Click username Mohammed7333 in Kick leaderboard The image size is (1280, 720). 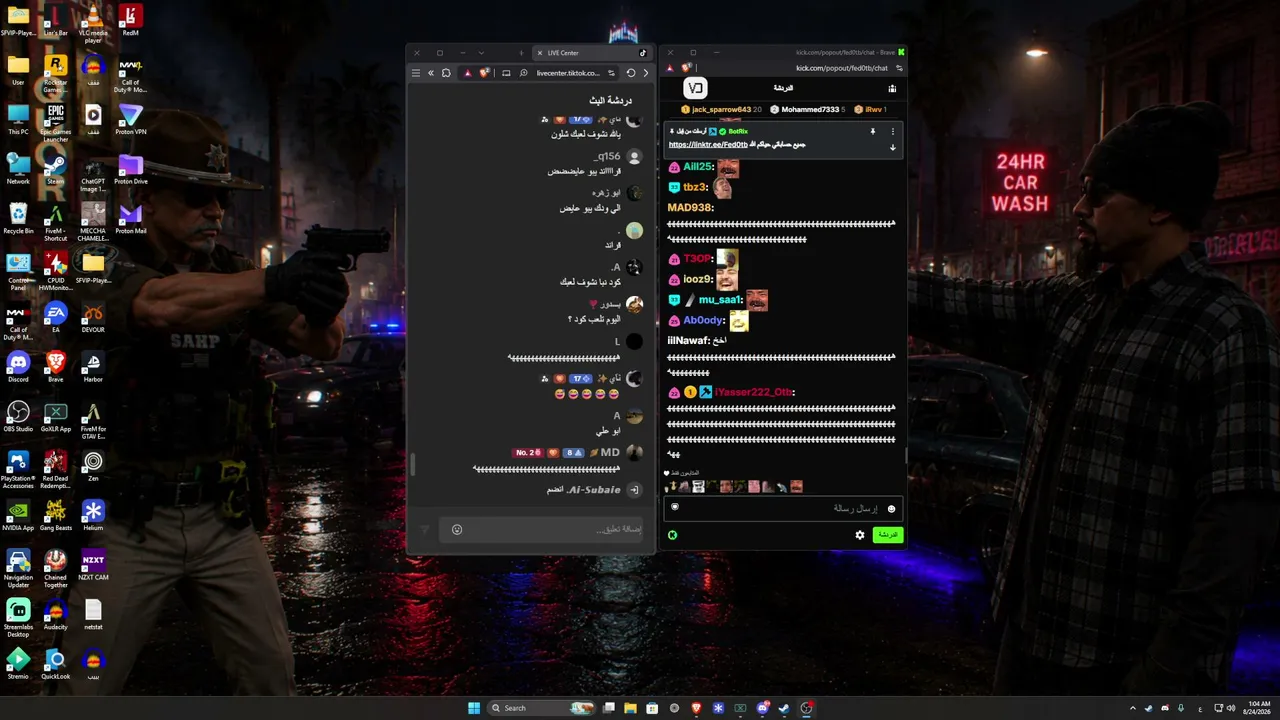coord(810,109)
